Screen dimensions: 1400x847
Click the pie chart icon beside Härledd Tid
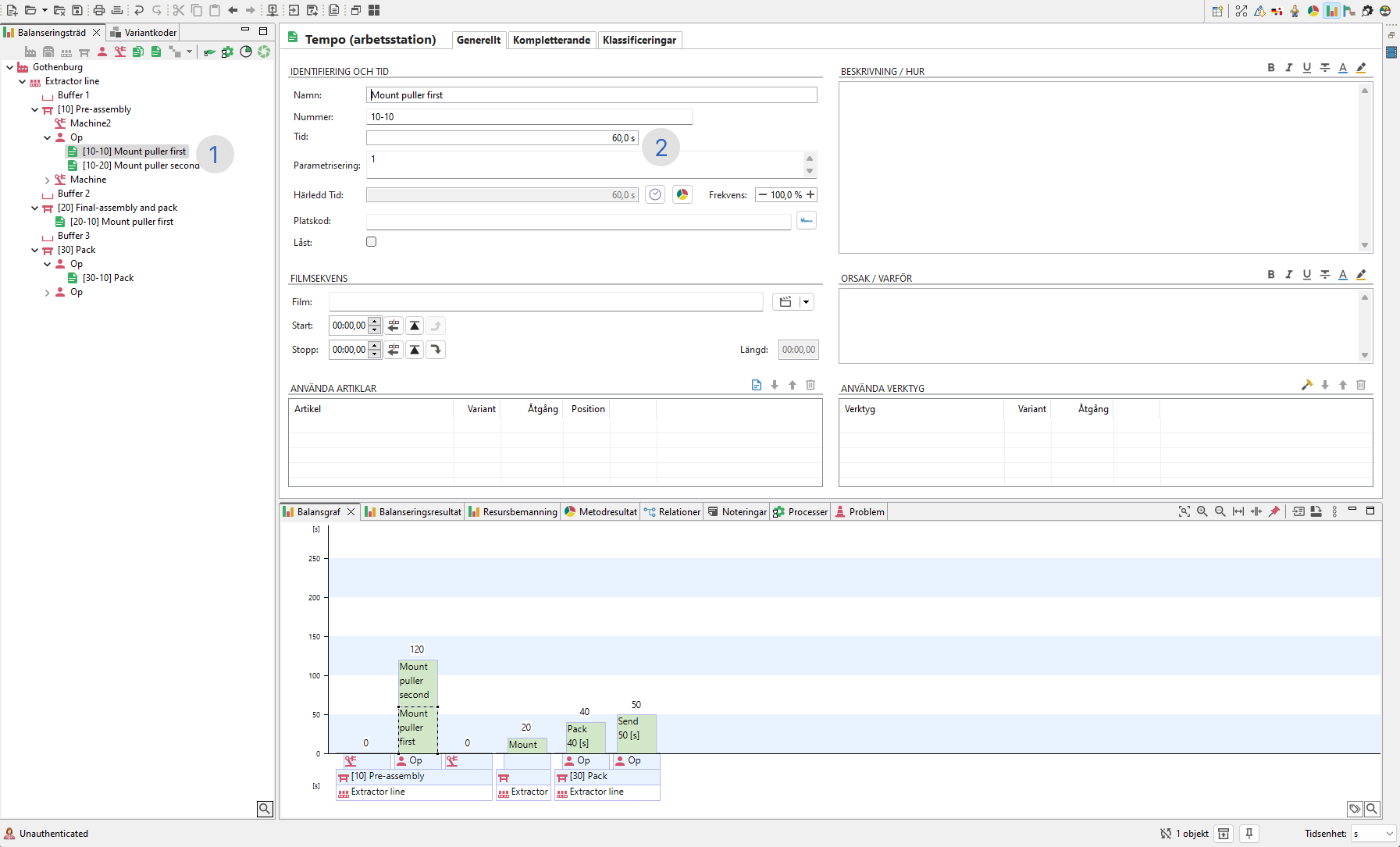tap(682, 195)
